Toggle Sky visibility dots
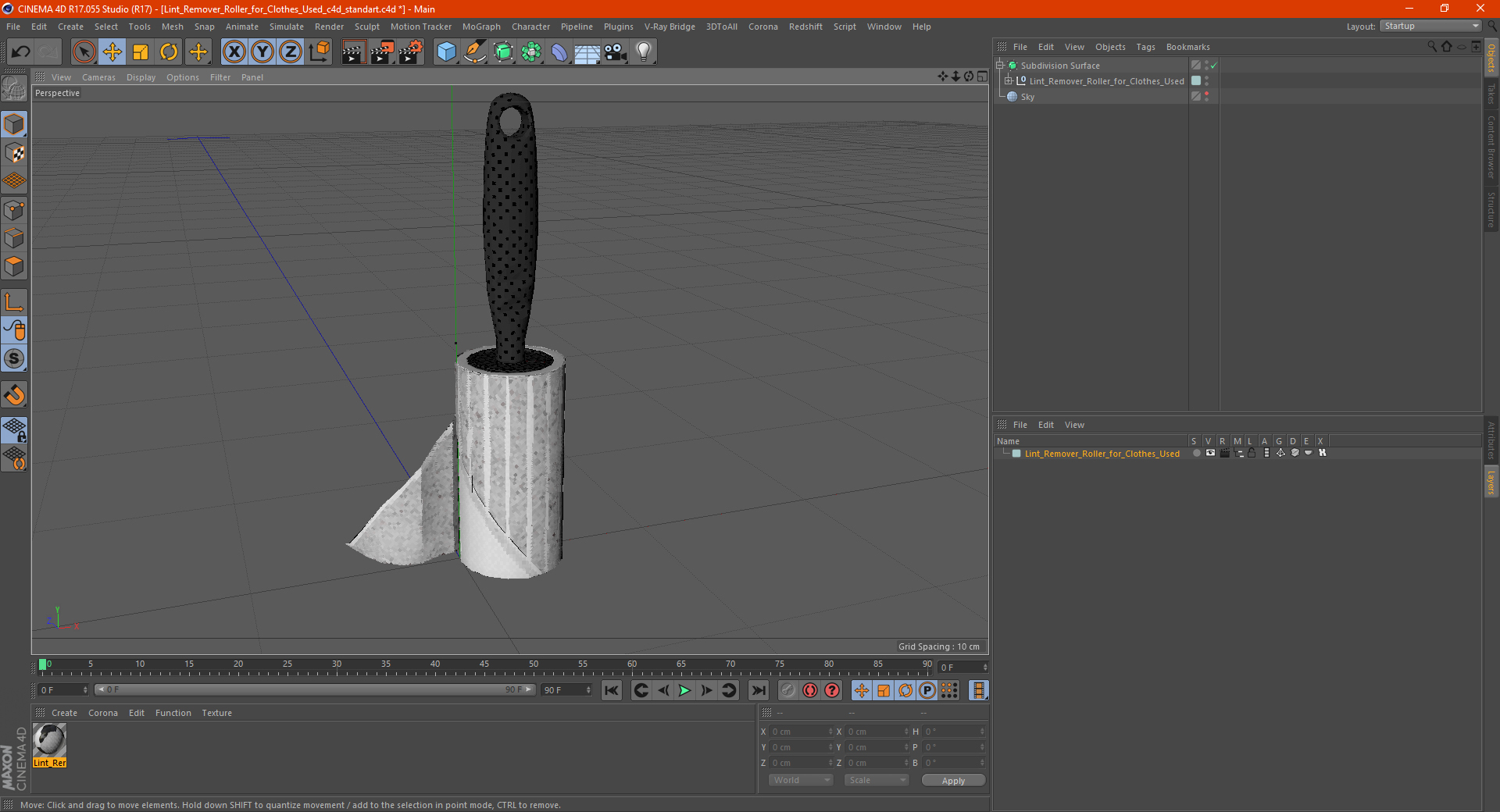This screenshot has width=1500, height=812. click(x=1206, y=96)
